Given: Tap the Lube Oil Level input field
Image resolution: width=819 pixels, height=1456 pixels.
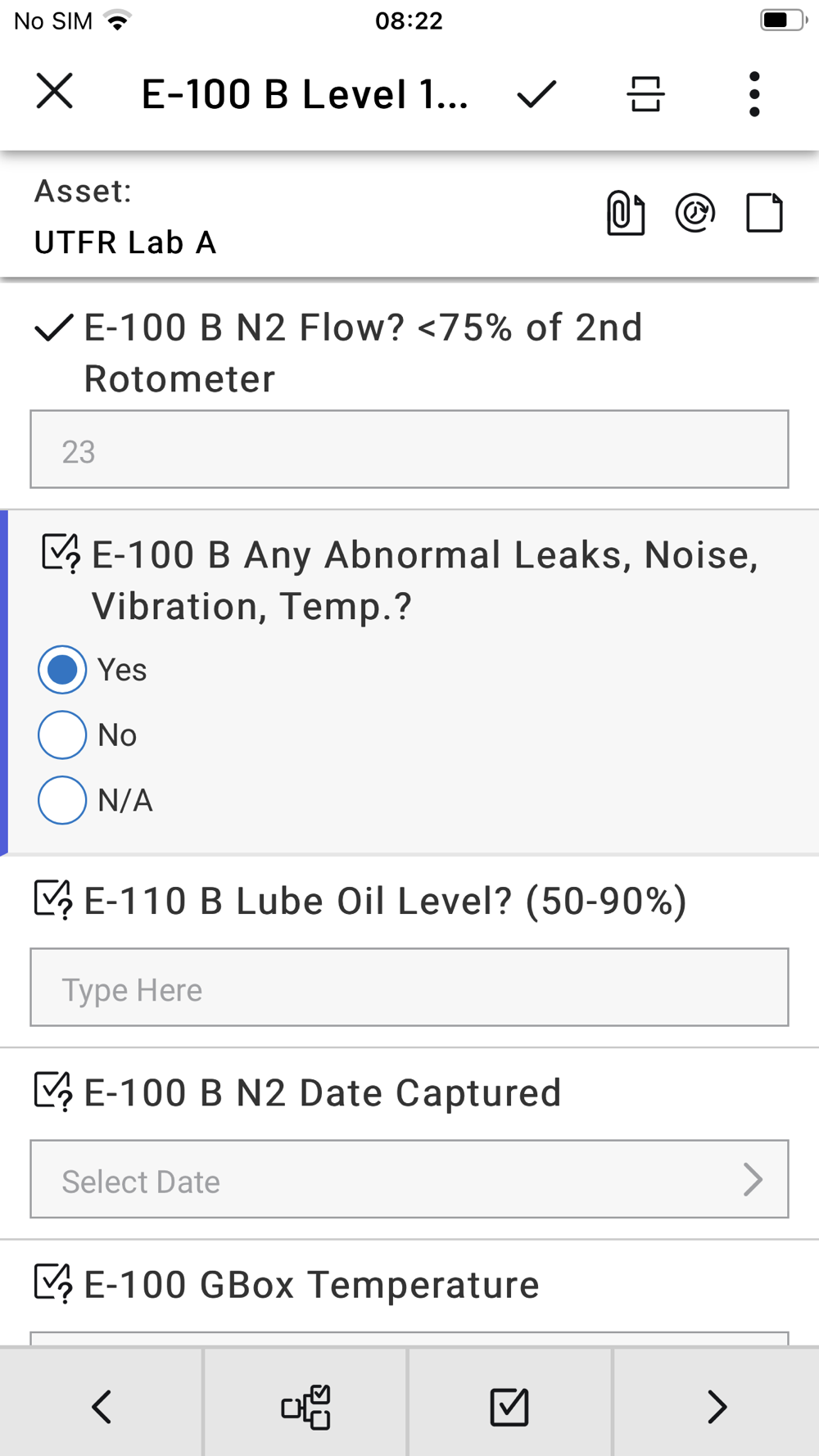Looking at the screenshot, I should (x=409, y=988).
